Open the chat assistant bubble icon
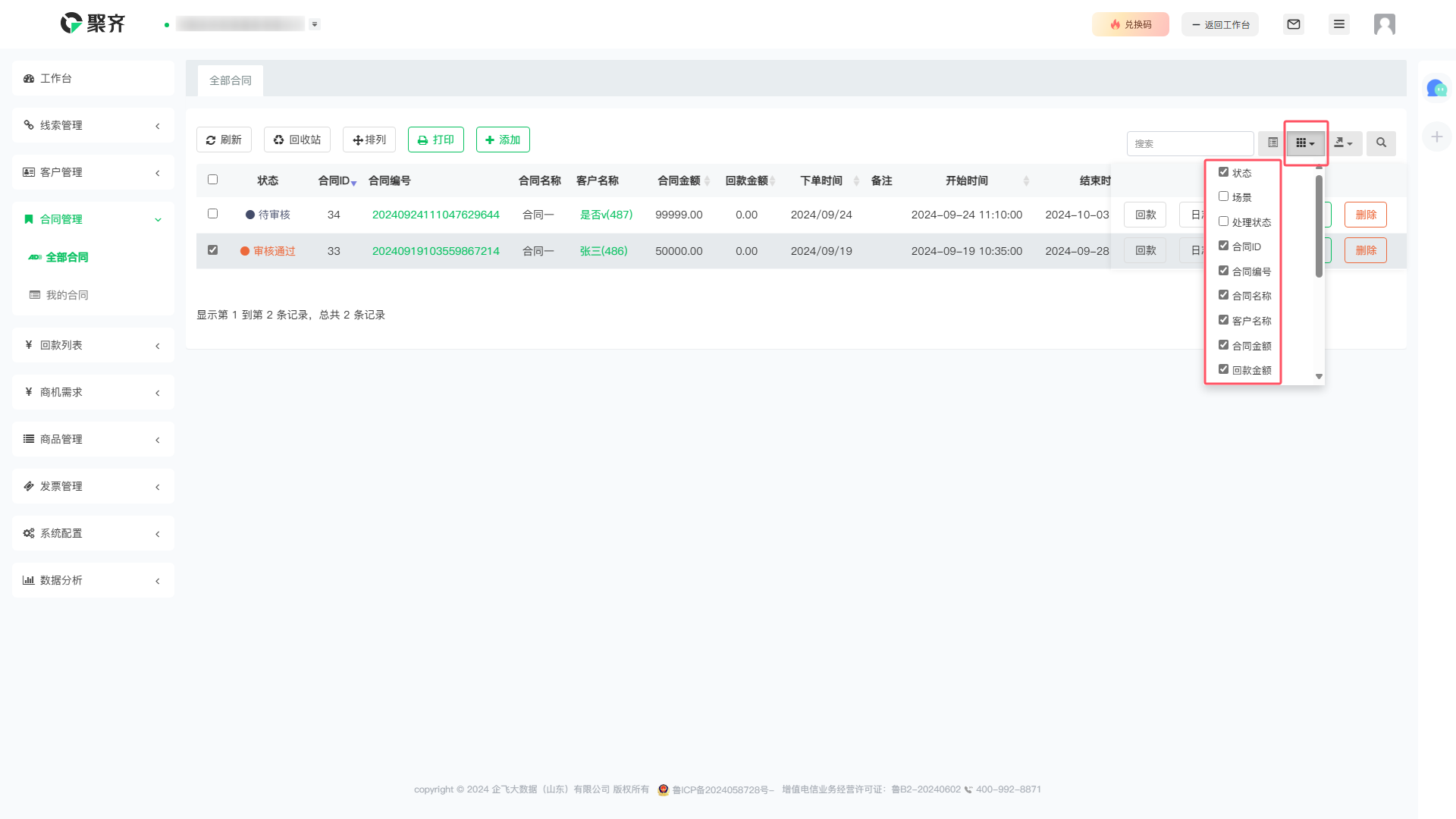This screenshot has width=1456, height=819. [x=1436, y=89]
